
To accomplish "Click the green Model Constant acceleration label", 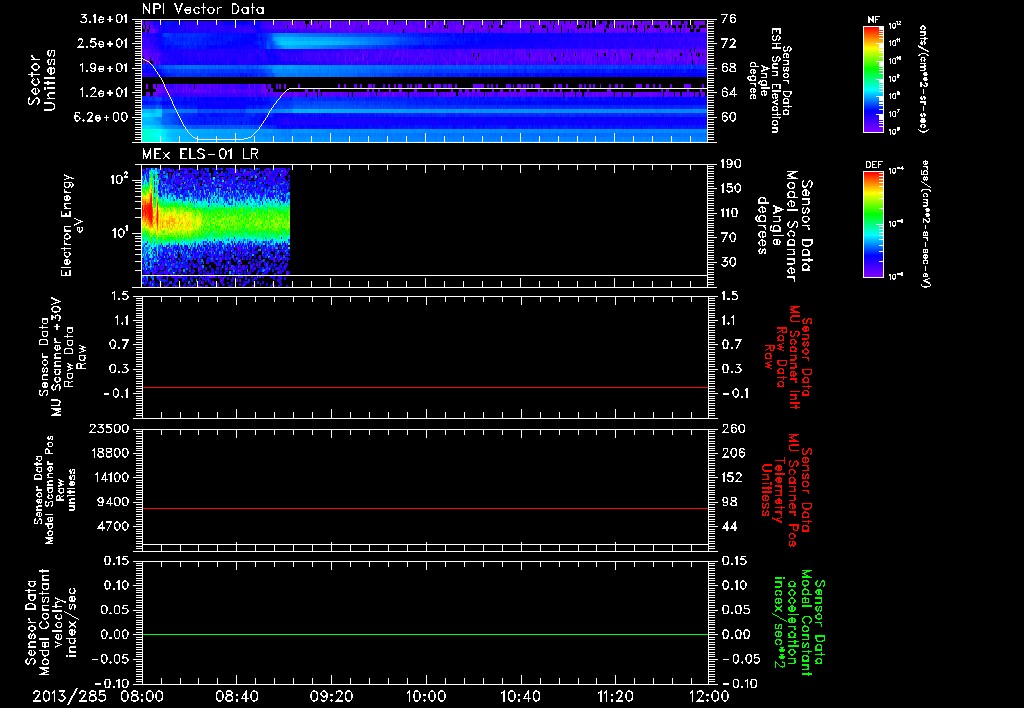I will tap(799, 625).
